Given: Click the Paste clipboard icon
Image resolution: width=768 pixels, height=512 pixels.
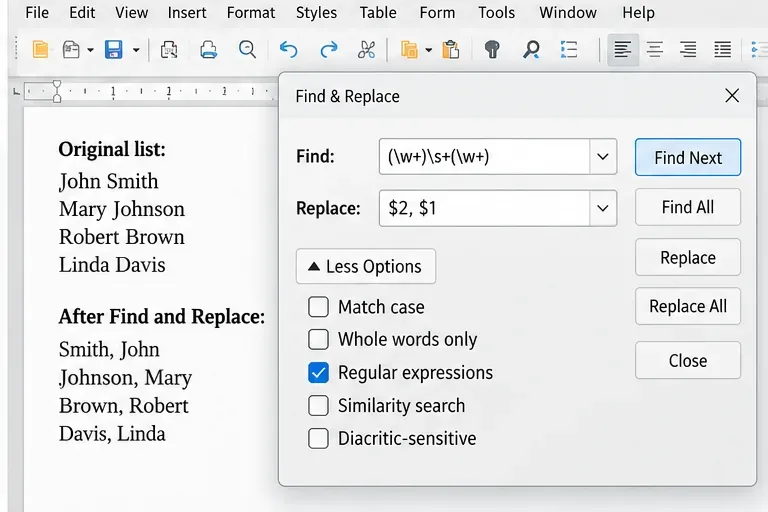Looking at the screenshot, I should coord(451,50).
